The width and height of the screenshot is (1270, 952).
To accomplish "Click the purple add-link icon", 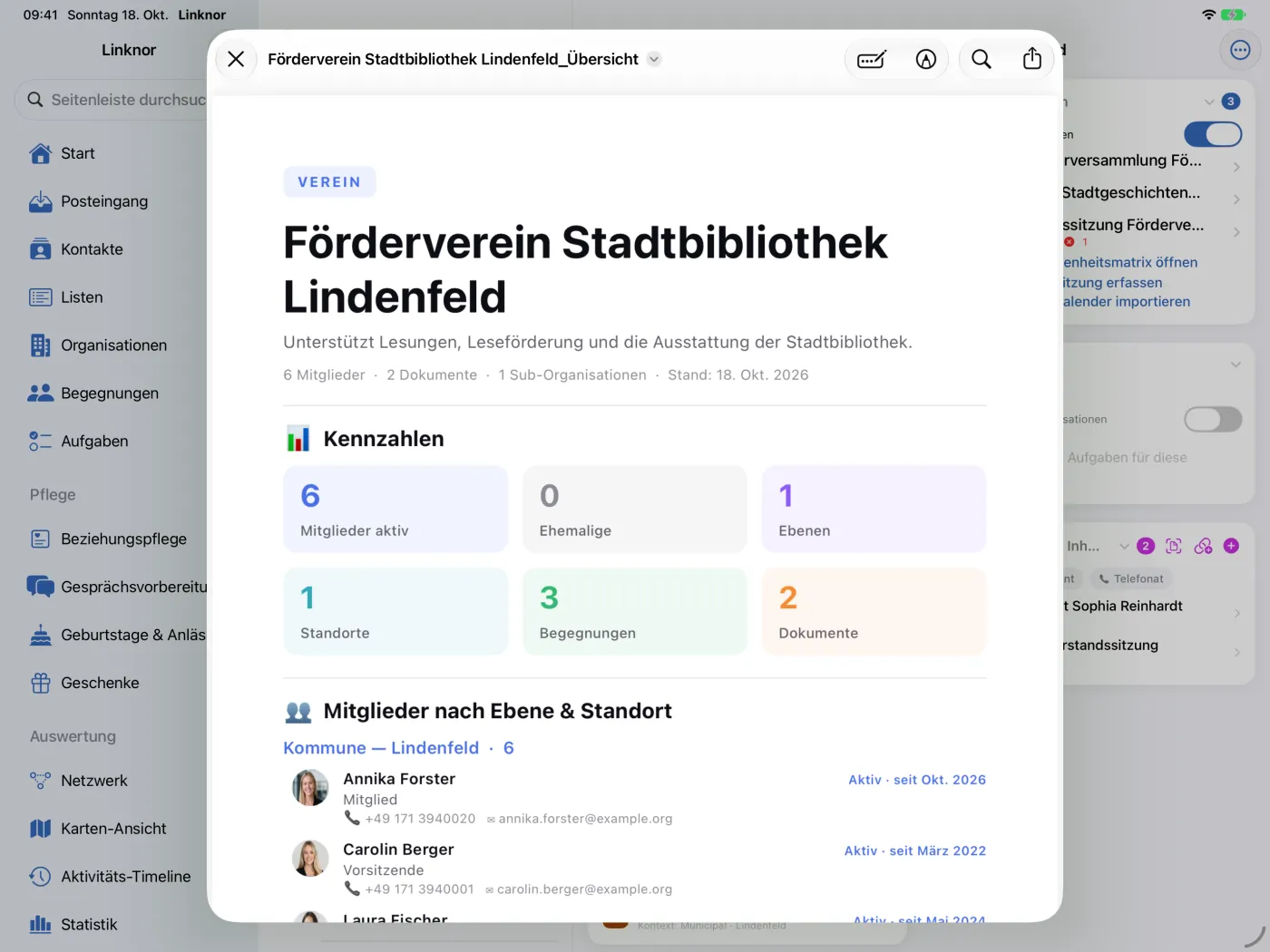I will 1203,546.
